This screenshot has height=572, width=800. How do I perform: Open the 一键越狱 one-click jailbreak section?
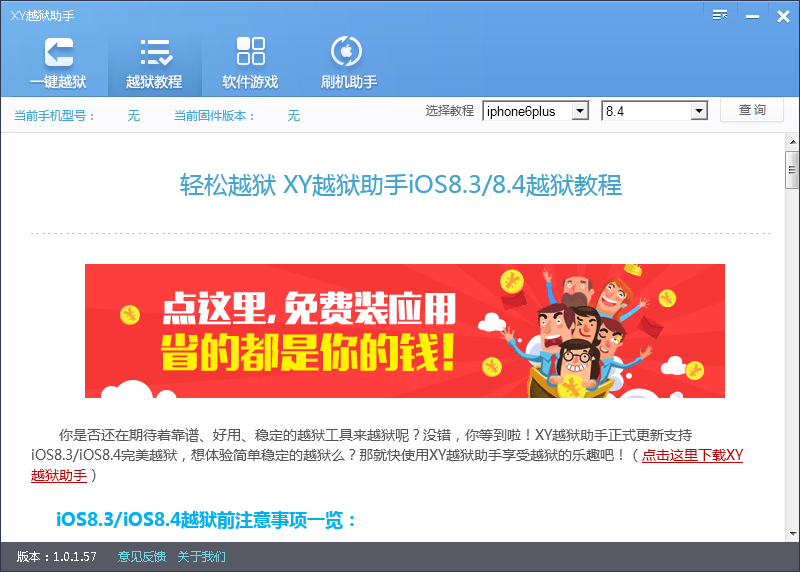point(58,62)
